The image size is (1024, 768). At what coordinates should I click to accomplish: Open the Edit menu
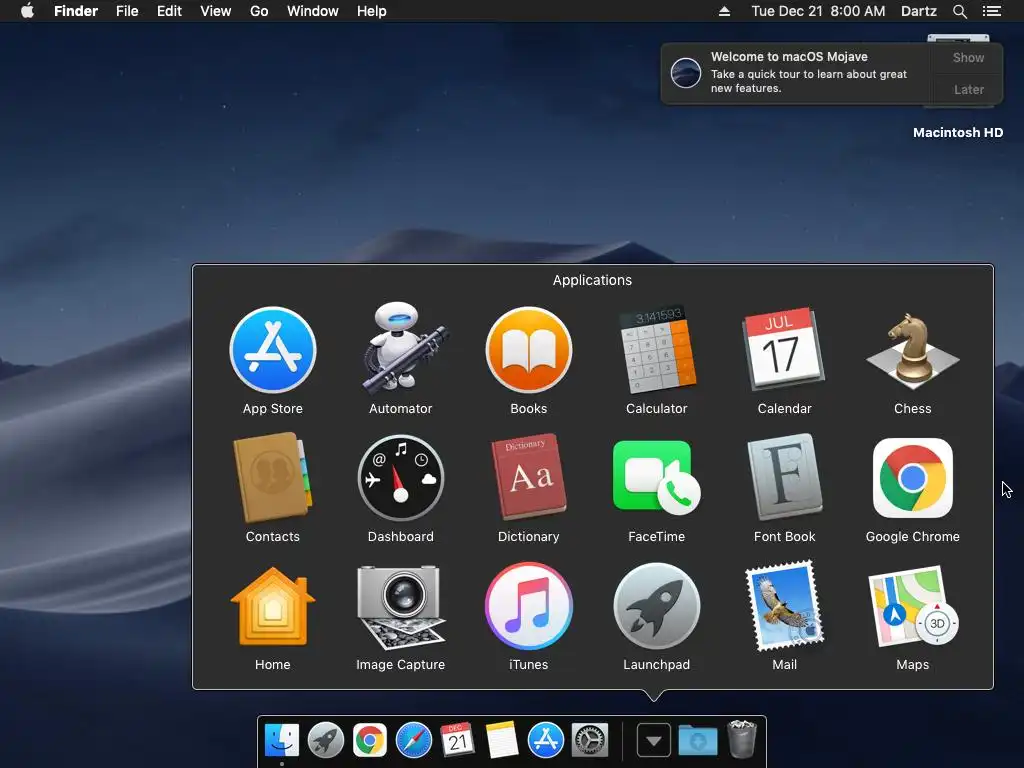[x=169, y=11]
